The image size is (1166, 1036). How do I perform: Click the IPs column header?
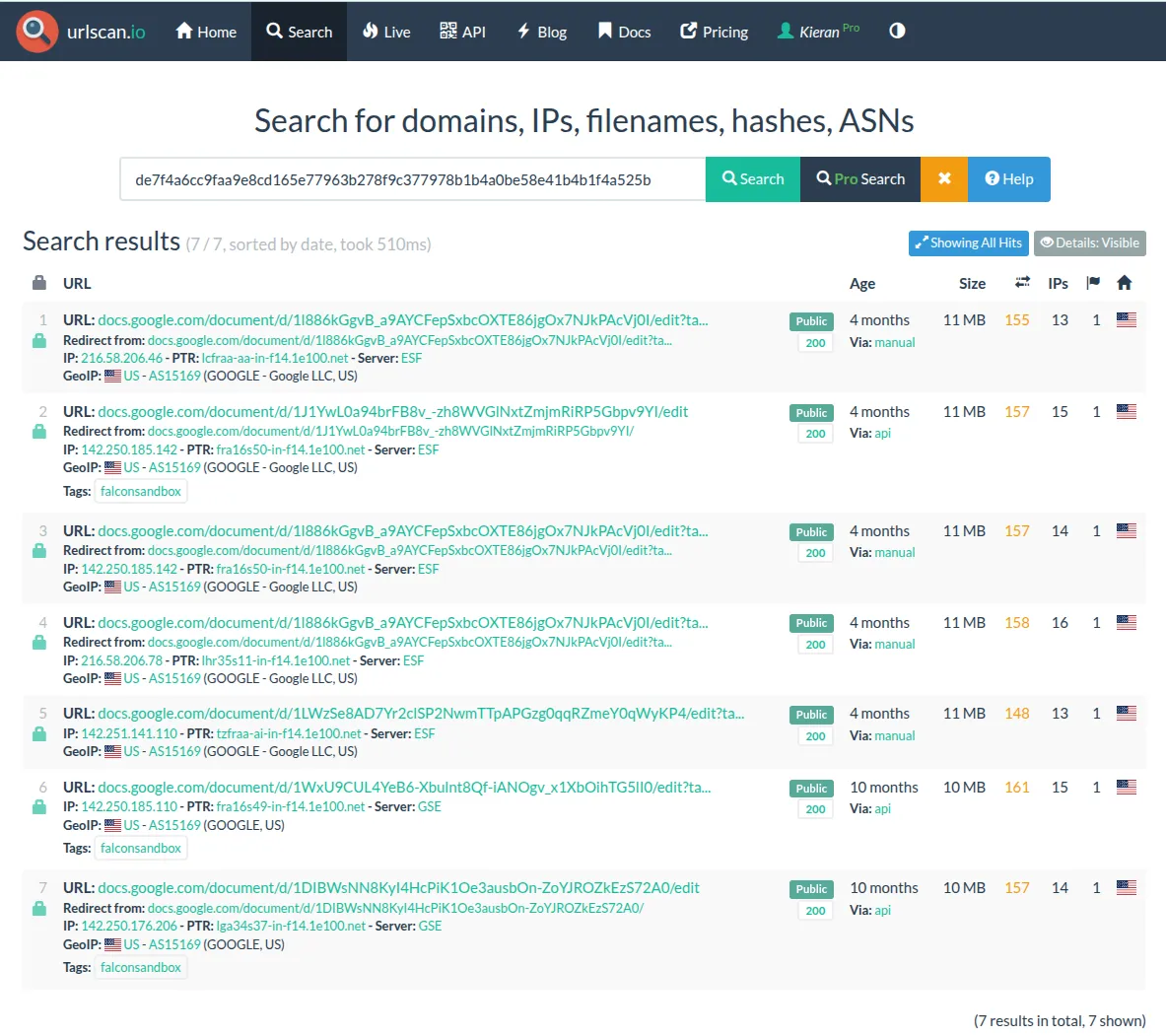click(x=1058, y=283)
